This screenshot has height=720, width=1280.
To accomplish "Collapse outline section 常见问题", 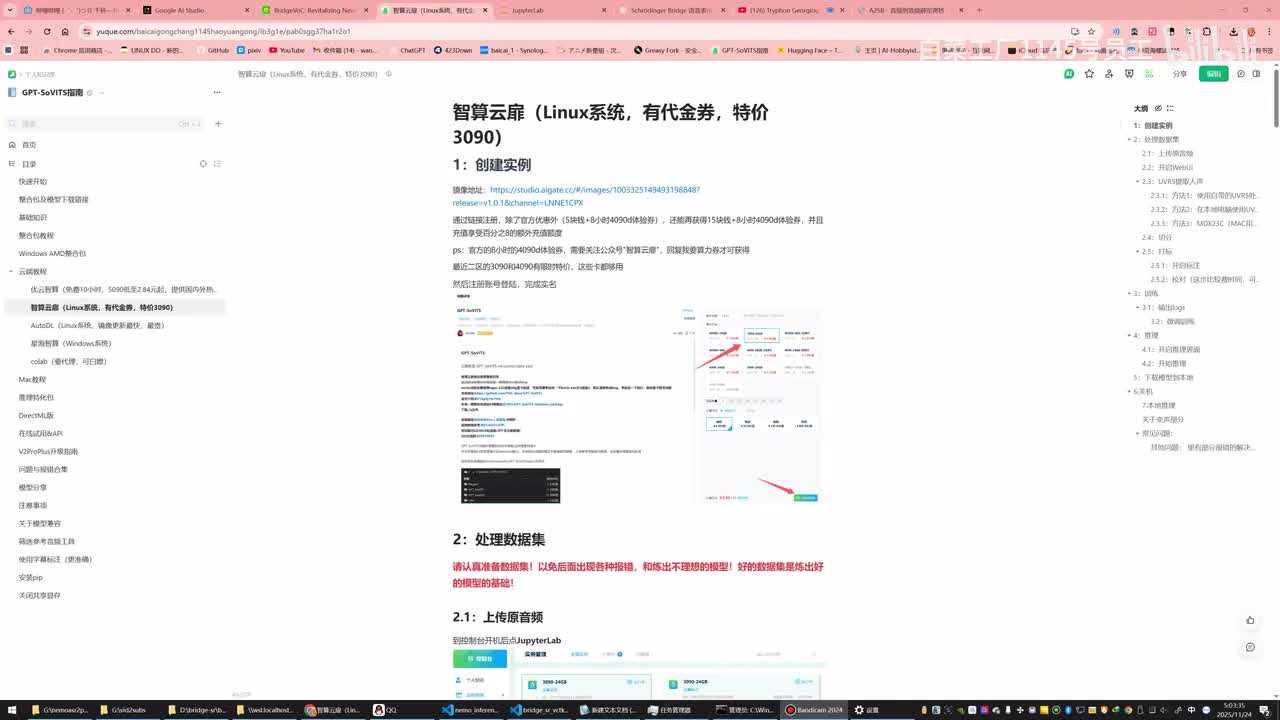I will point(1138,434).
